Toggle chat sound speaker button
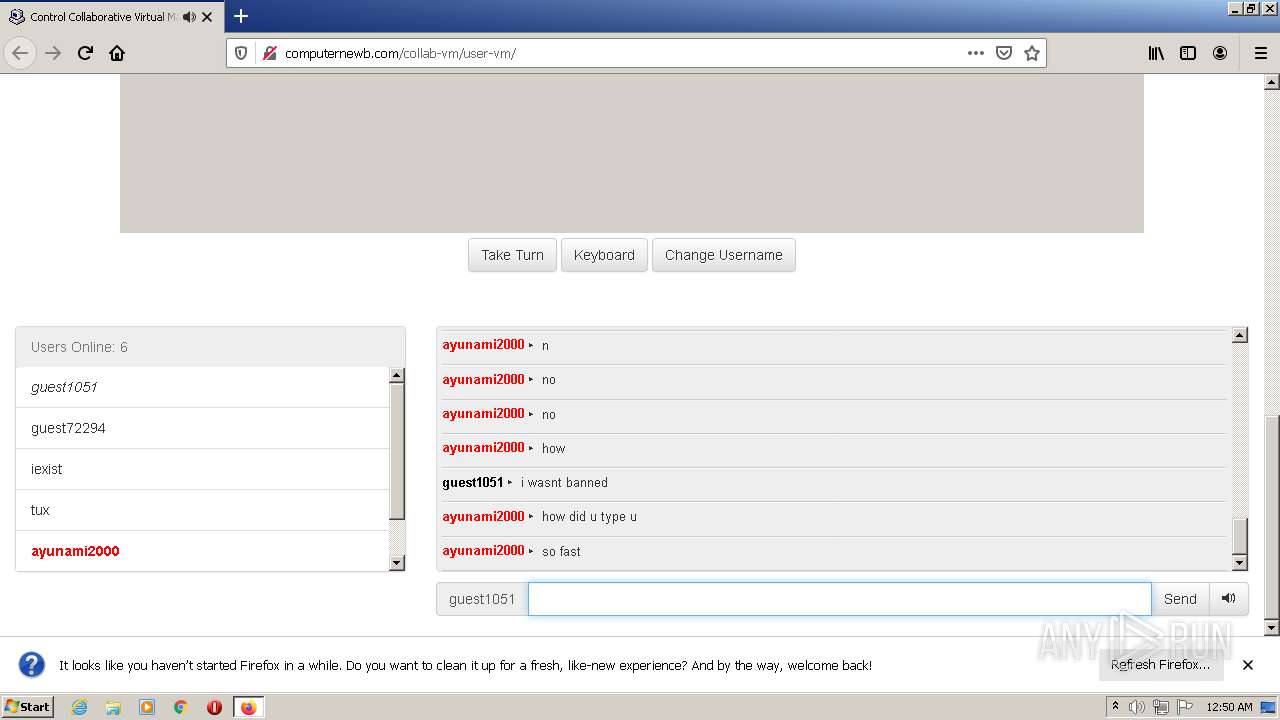 [1229, 599]
